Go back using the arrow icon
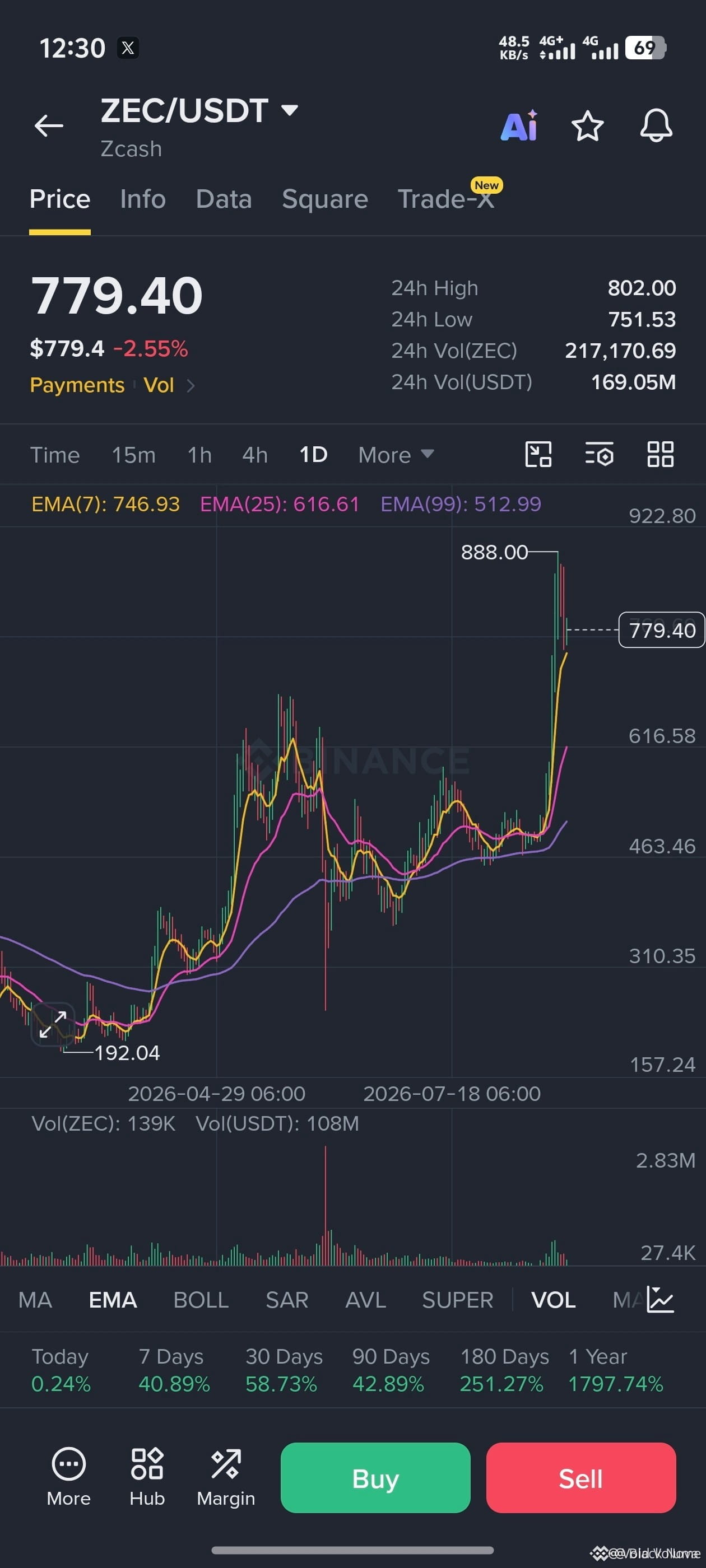Image resolution: width=706 pixels, height=1568 pixels. click(x=49, y=126)
